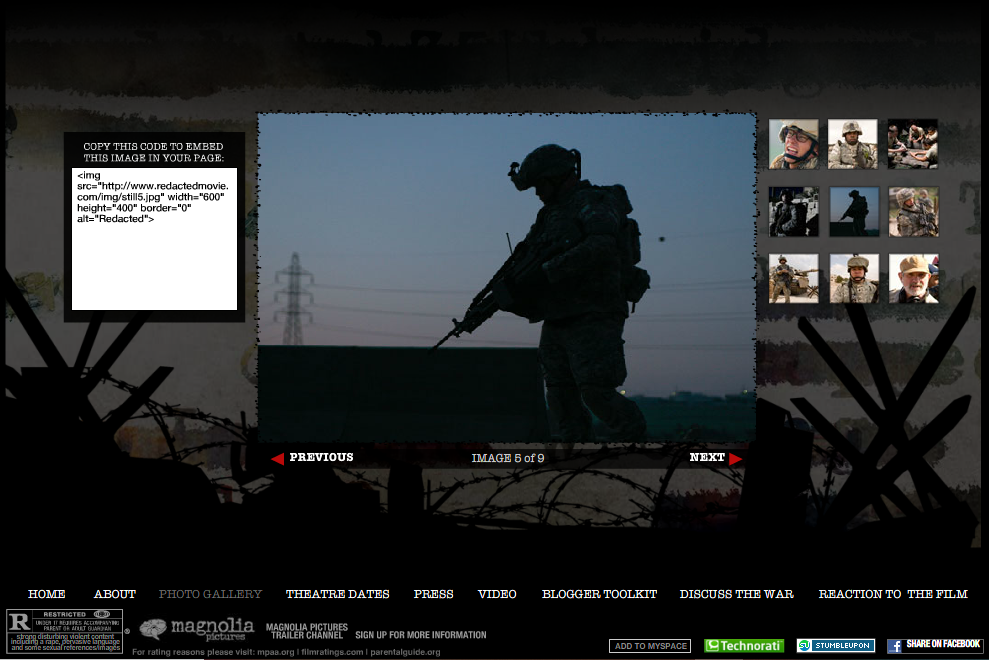The width and height of the screenshot is (989, 660).
Task: Open the Blogger Toolkit page
Action: pyautogui.click(x=599, y=594)
